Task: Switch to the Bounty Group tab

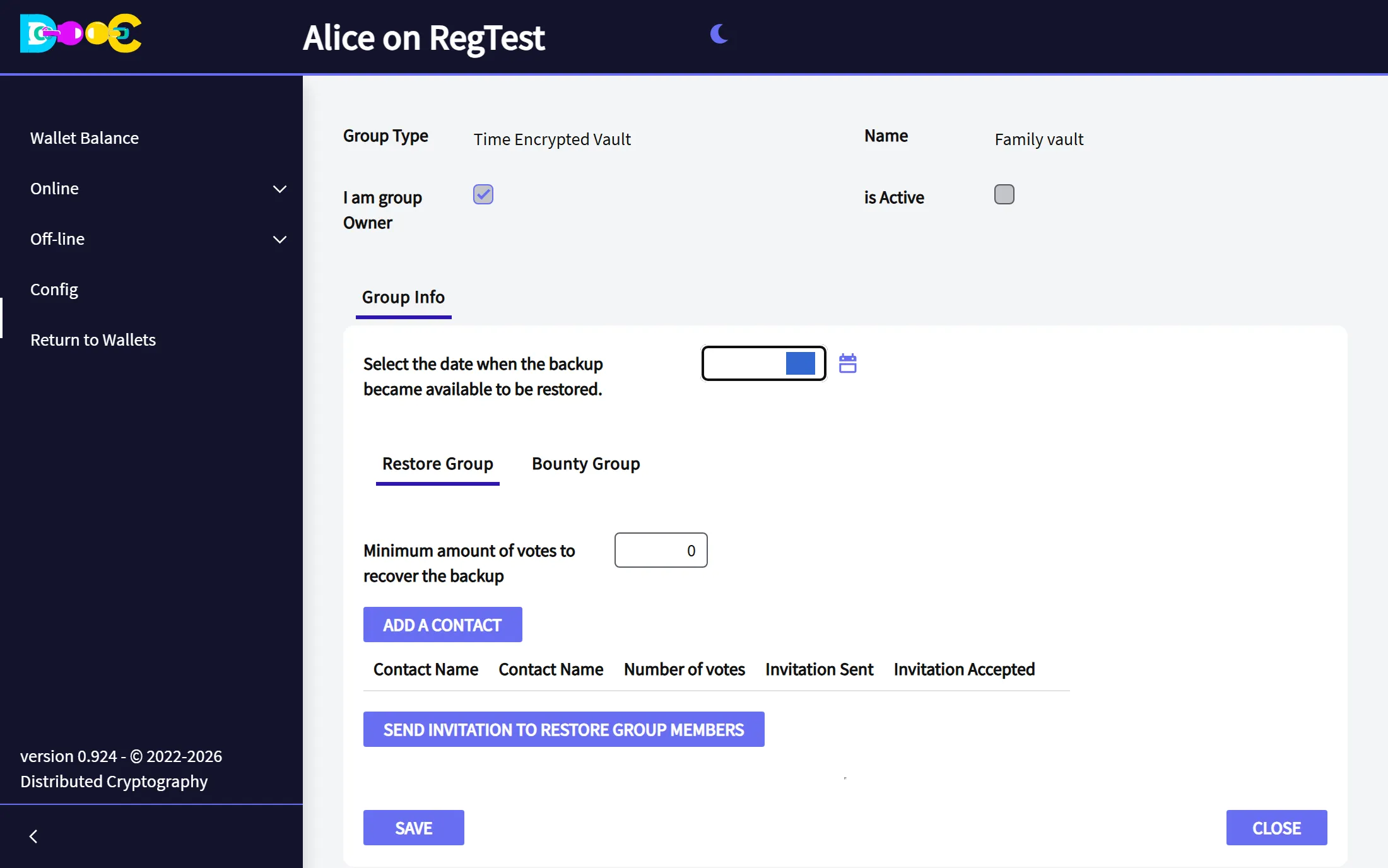Action: pos(586,464)
